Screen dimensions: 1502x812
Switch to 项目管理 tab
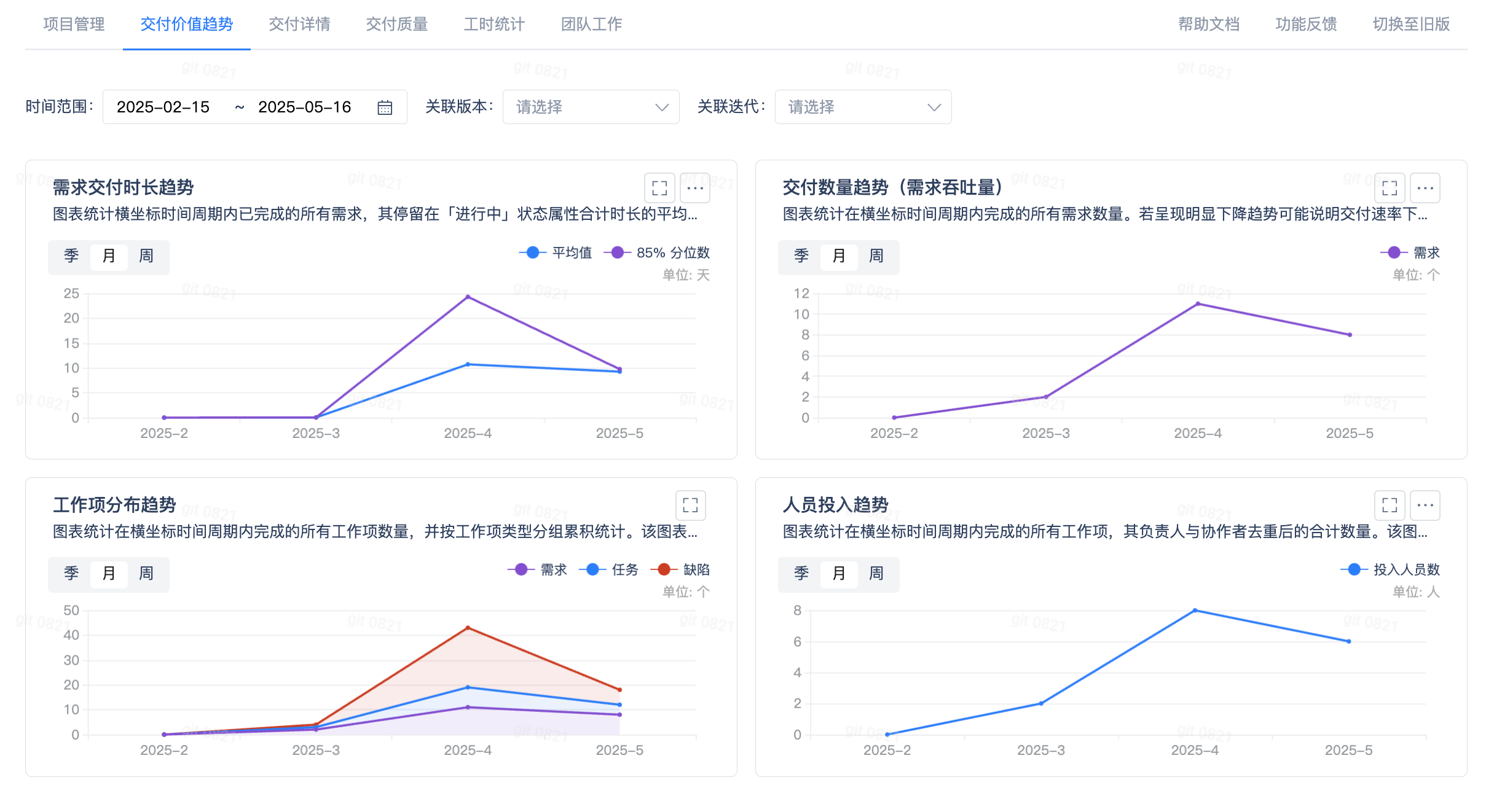[x=74, y=24]
